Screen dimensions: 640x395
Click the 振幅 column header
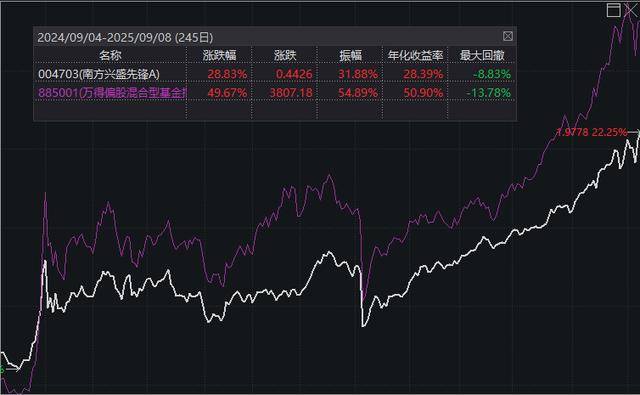(350, 55)
